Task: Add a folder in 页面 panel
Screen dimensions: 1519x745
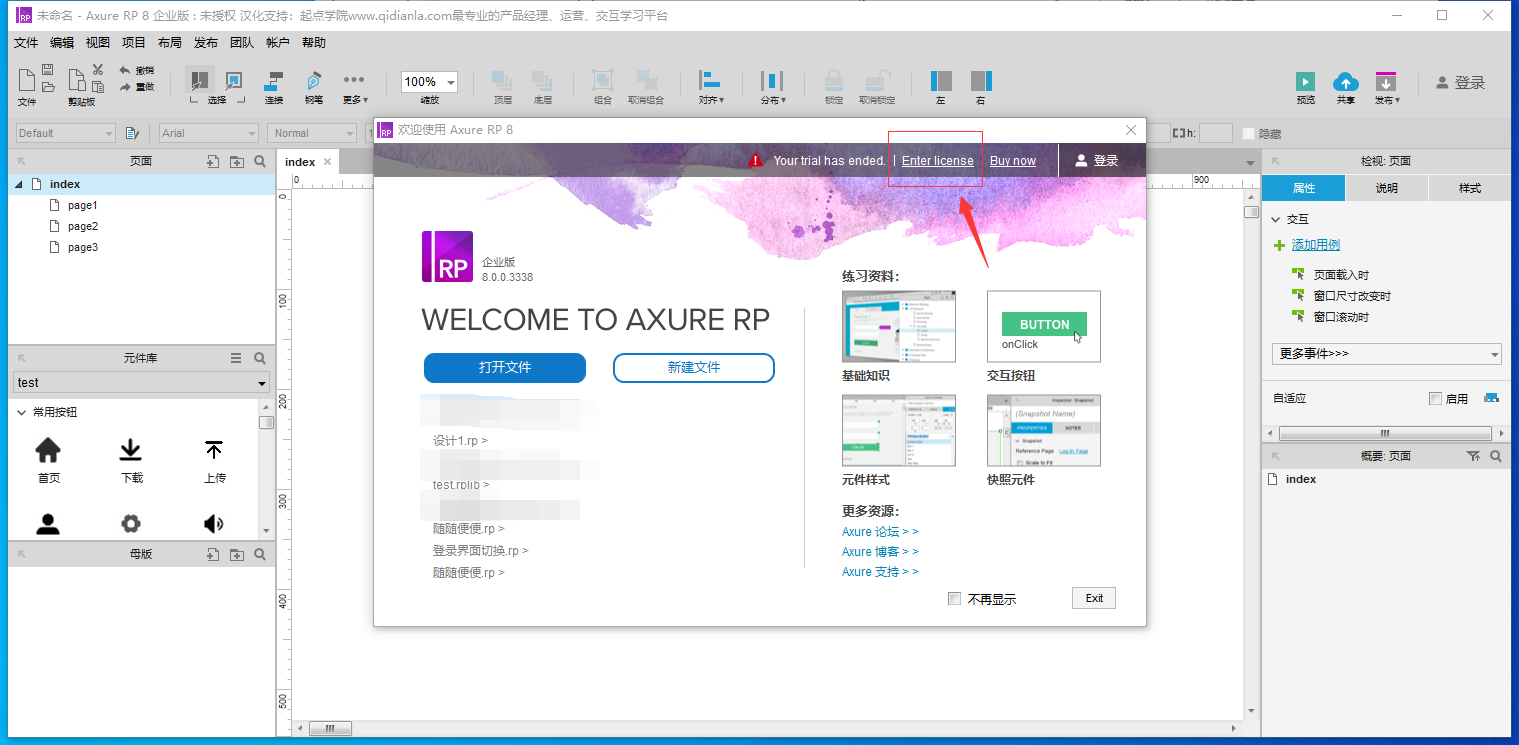Action: [x=236, y=161]
